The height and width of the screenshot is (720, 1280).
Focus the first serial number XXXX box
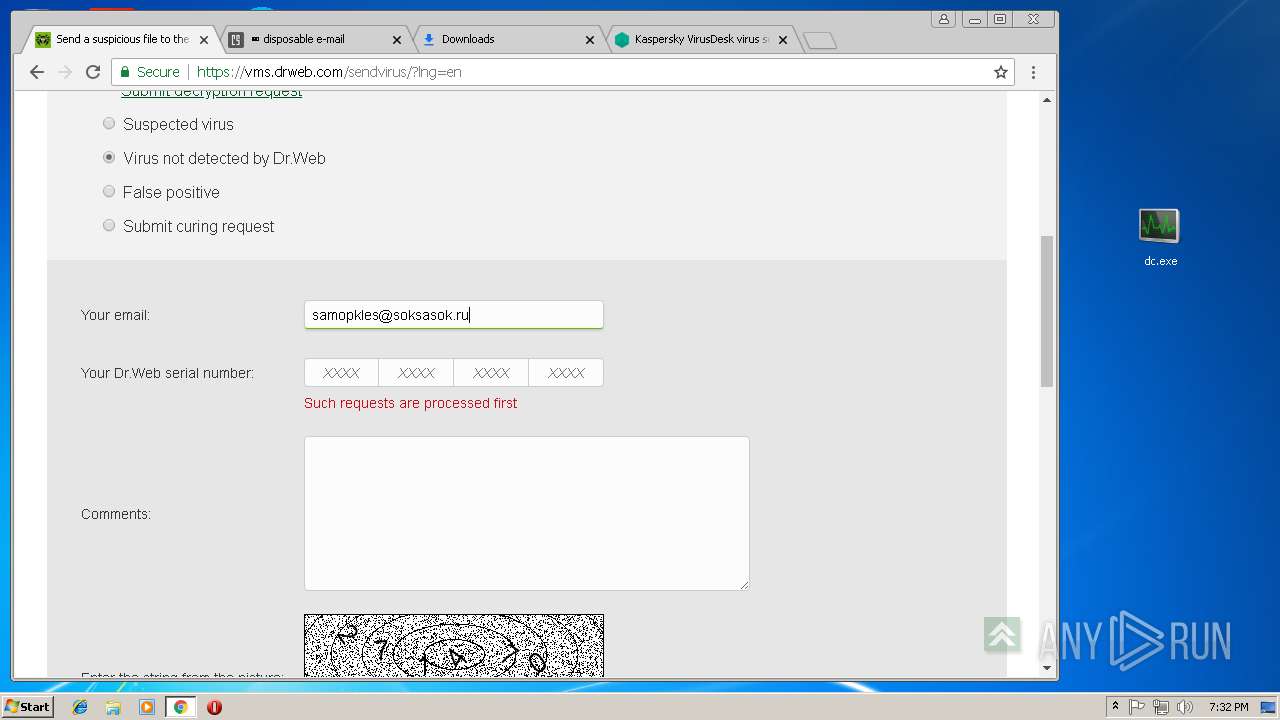pos(341,373)
